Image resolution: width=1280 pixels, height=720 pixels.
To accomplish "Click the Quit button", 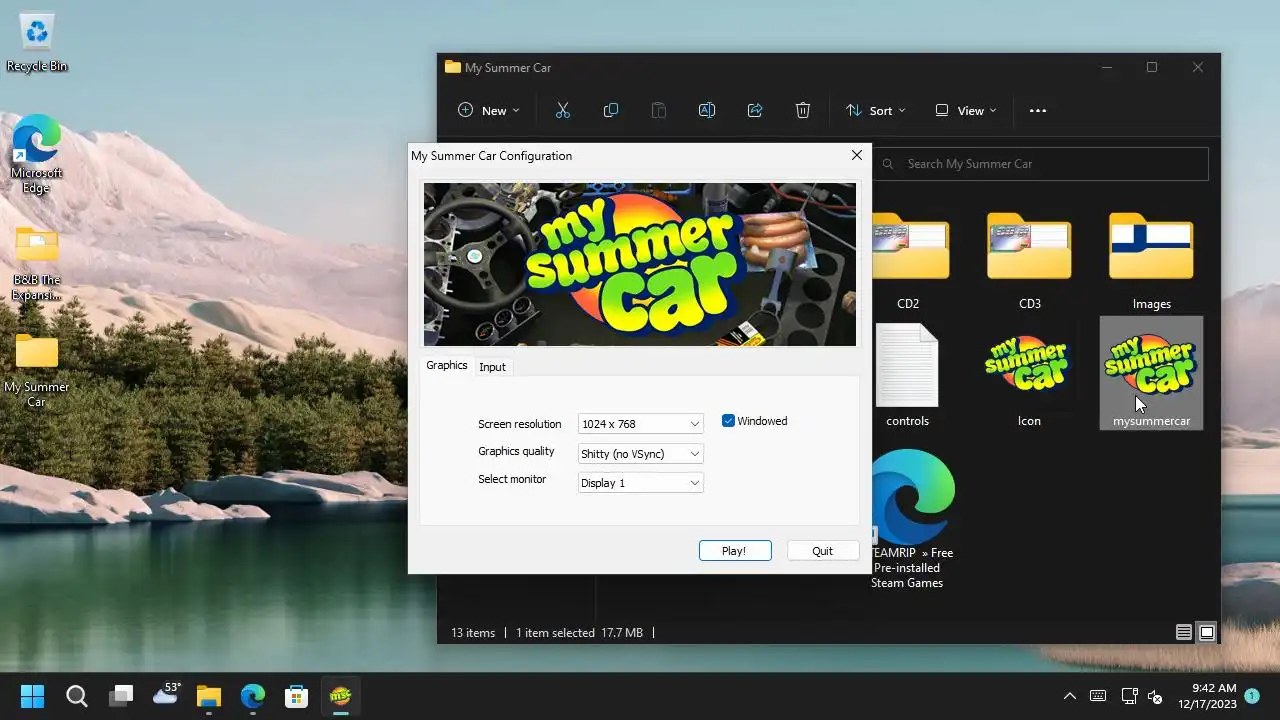I will click(x=822, y=551).
